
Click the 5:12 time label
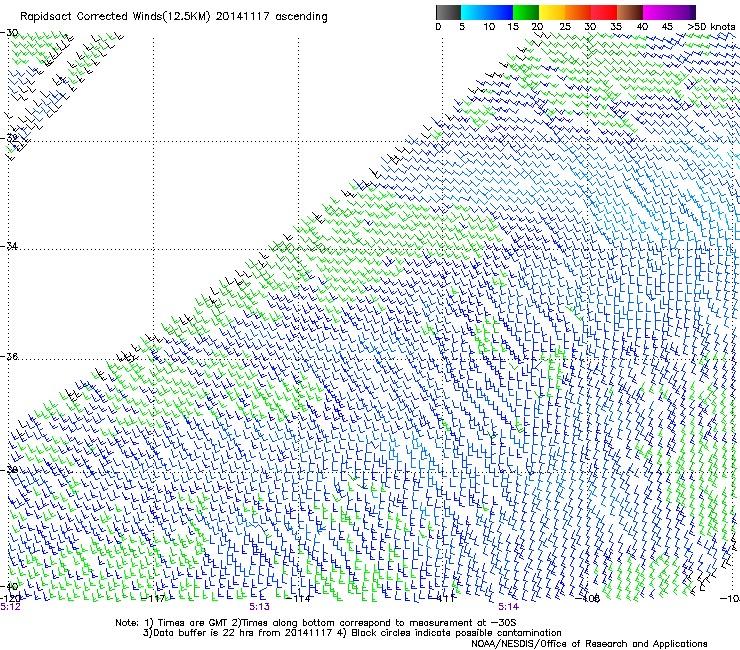[10, 607]
